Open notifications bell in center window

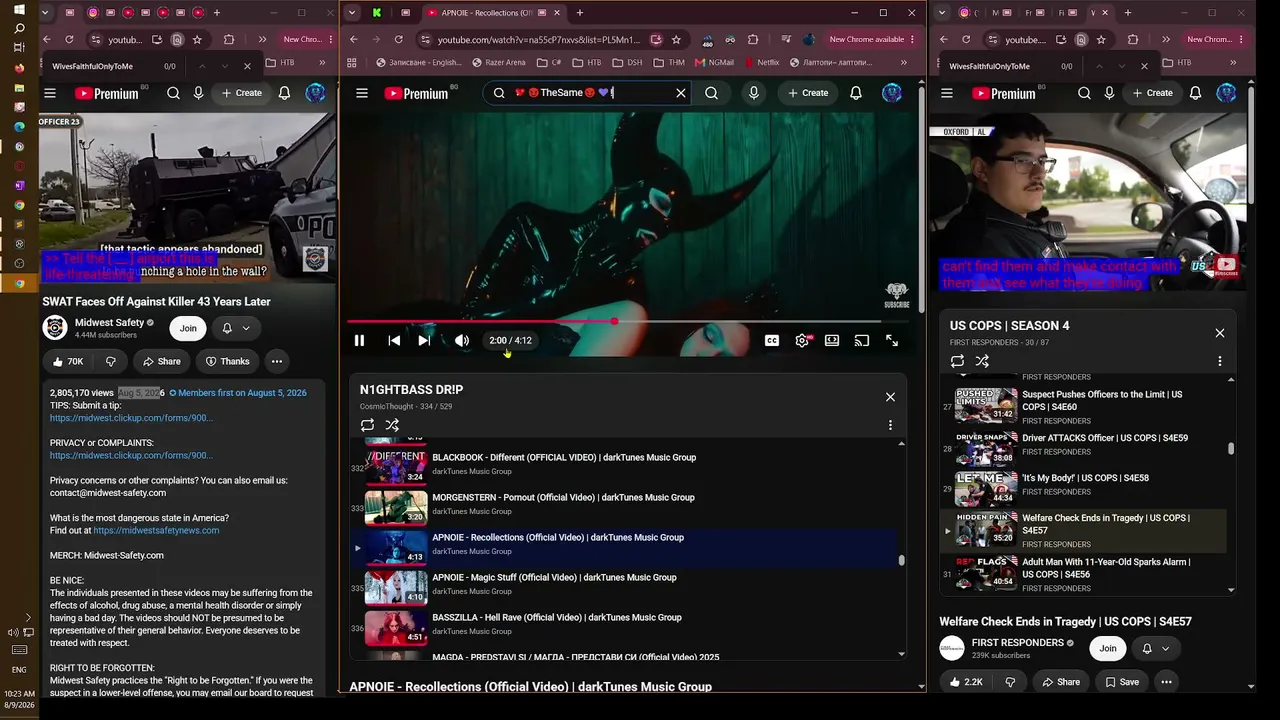pos(856,93)
